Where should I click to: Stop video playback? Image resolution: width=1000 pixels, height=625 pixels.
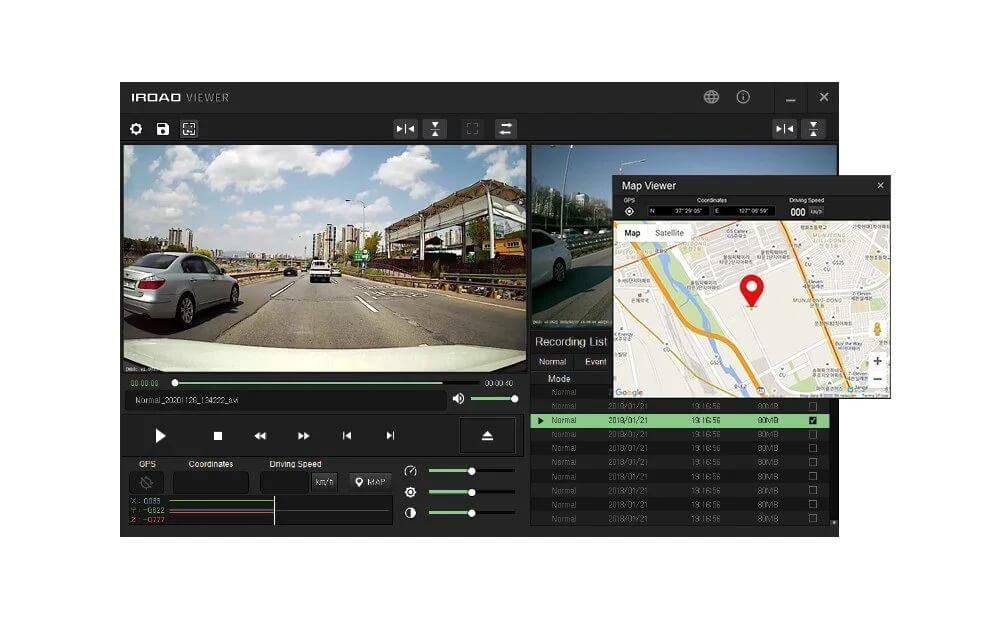pyautogui.click(x=217, y=436)
